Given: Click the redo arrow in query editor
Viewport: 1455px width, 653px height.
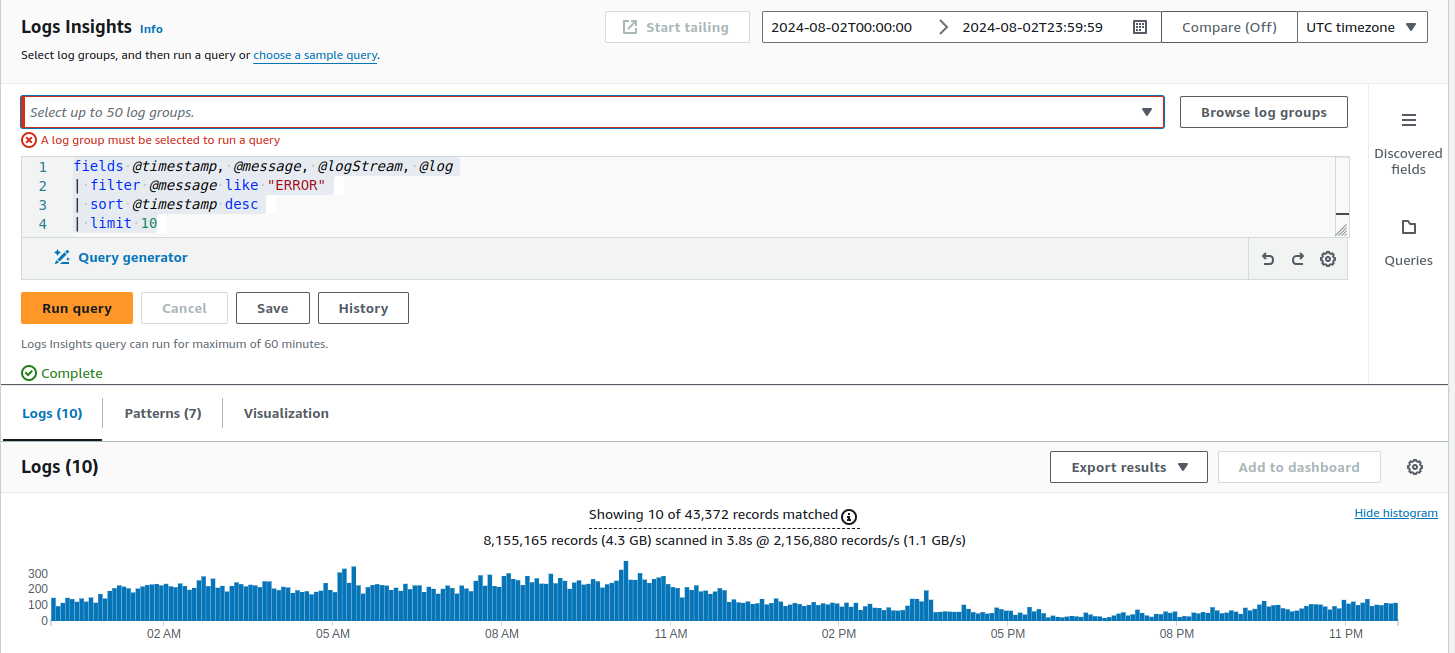Looking at the screenshot, I should pyautogui.click(x=1297, y=258).
